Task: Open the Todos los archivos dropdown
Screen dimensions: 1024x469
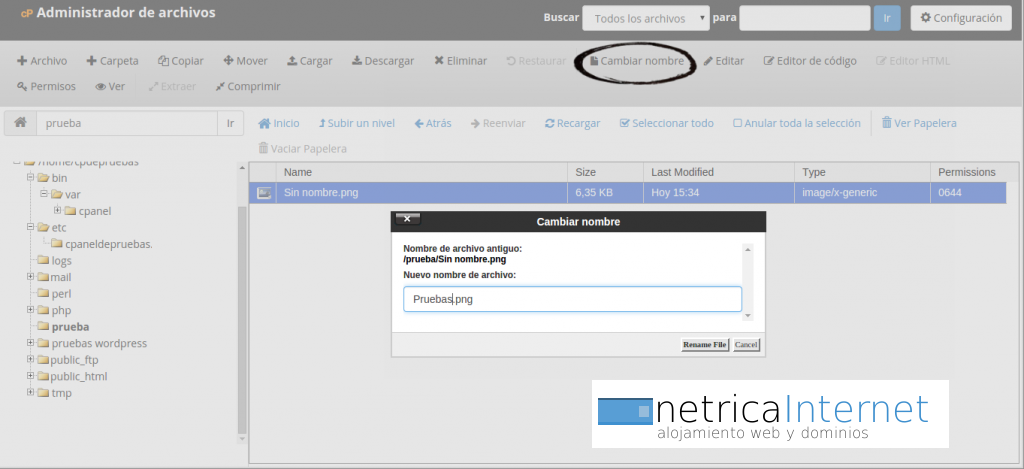Action: pos(645,18)
